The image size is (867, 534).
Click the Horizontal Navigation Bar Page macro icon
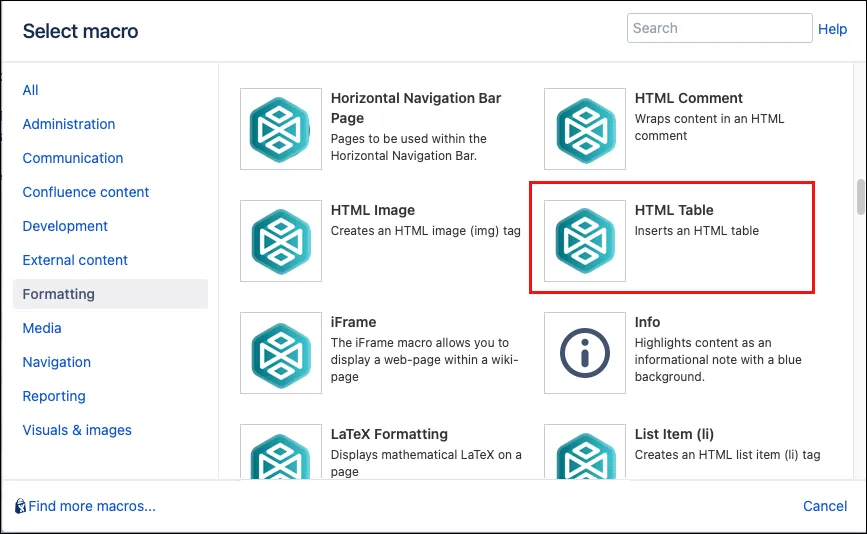point(281,129)
